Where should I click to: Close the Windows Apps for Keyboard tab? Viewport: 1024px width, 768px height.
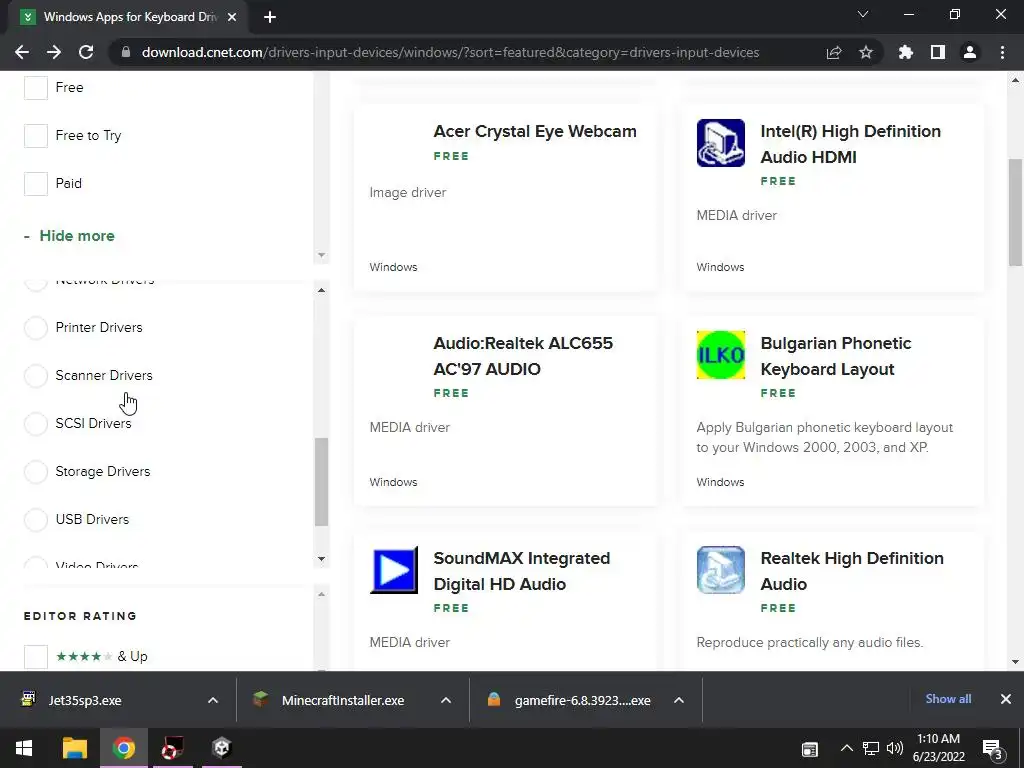tap(232, 17)
